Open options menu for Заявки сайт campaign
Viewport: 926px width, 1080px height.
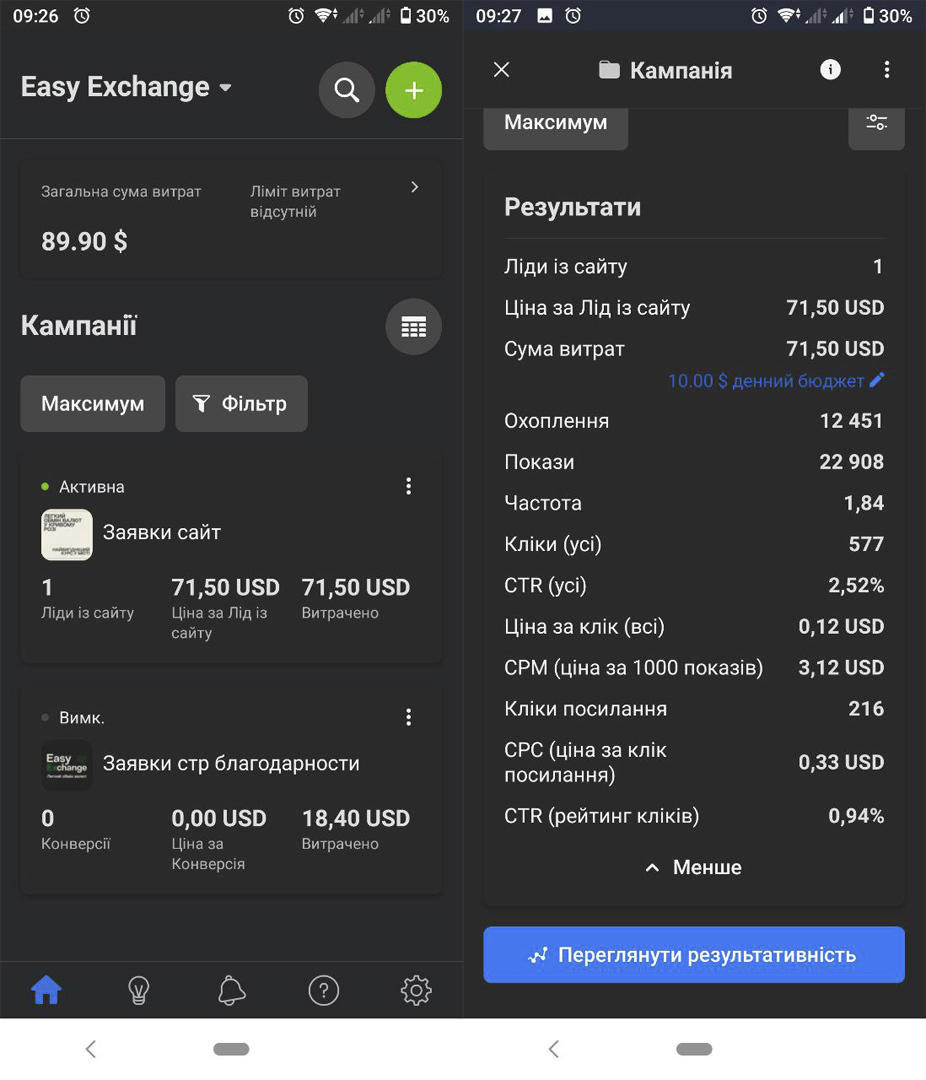(409, 486)
